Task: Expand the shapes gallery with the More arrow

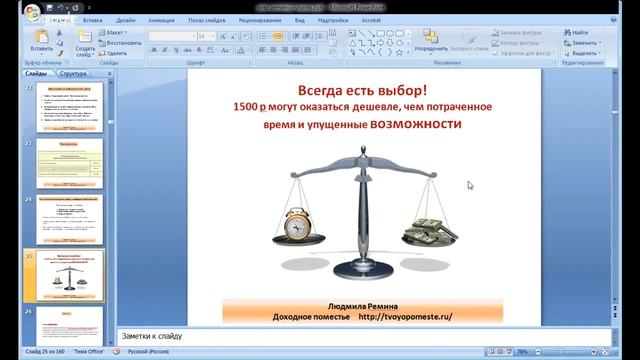Action: pyautogui.click(x=409, y=52)
